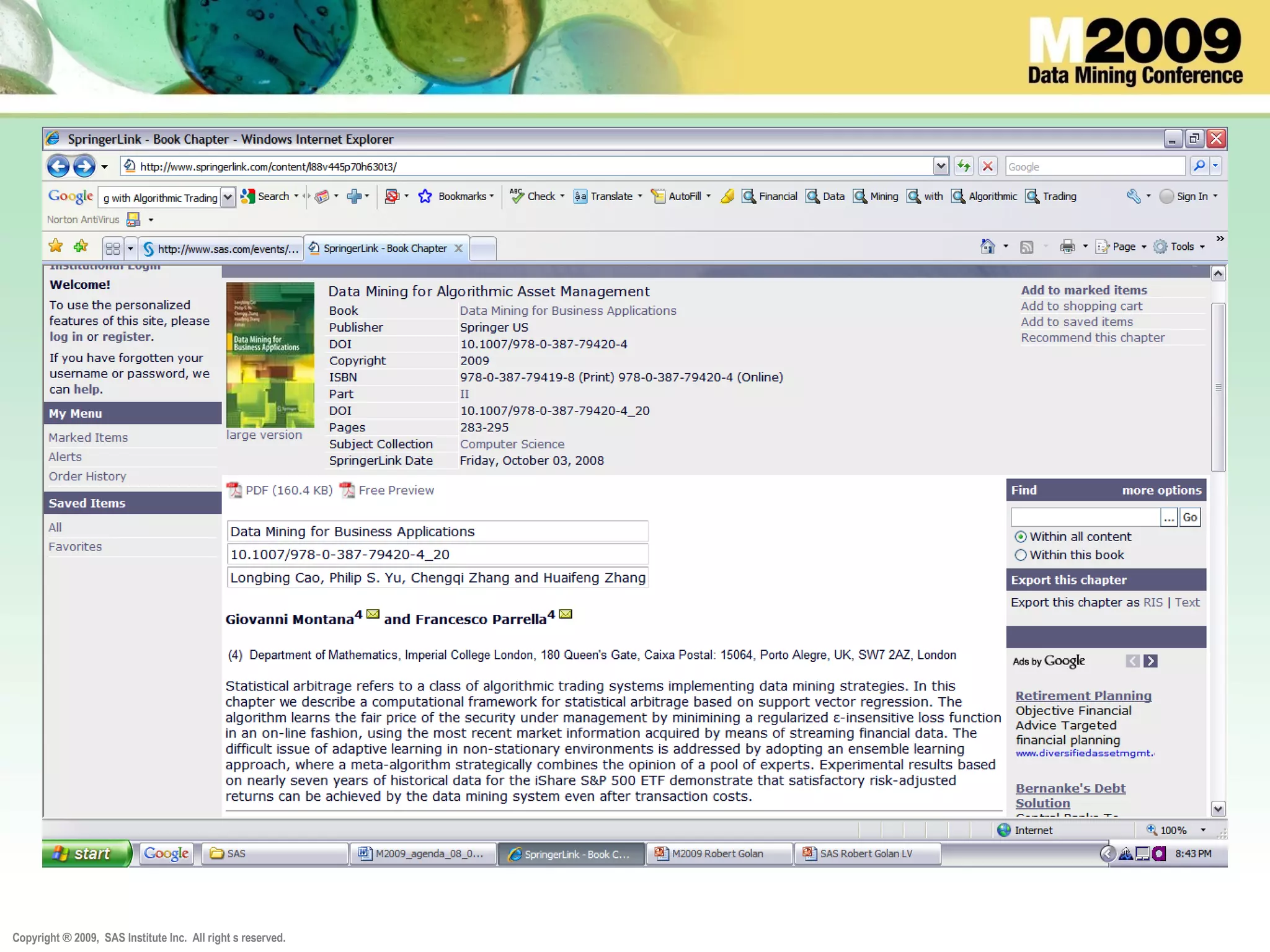1270x952 pixels.
Task: Expand Google toolbar search box dropdown
Action: pyautogui.click(x=228, y=198)
